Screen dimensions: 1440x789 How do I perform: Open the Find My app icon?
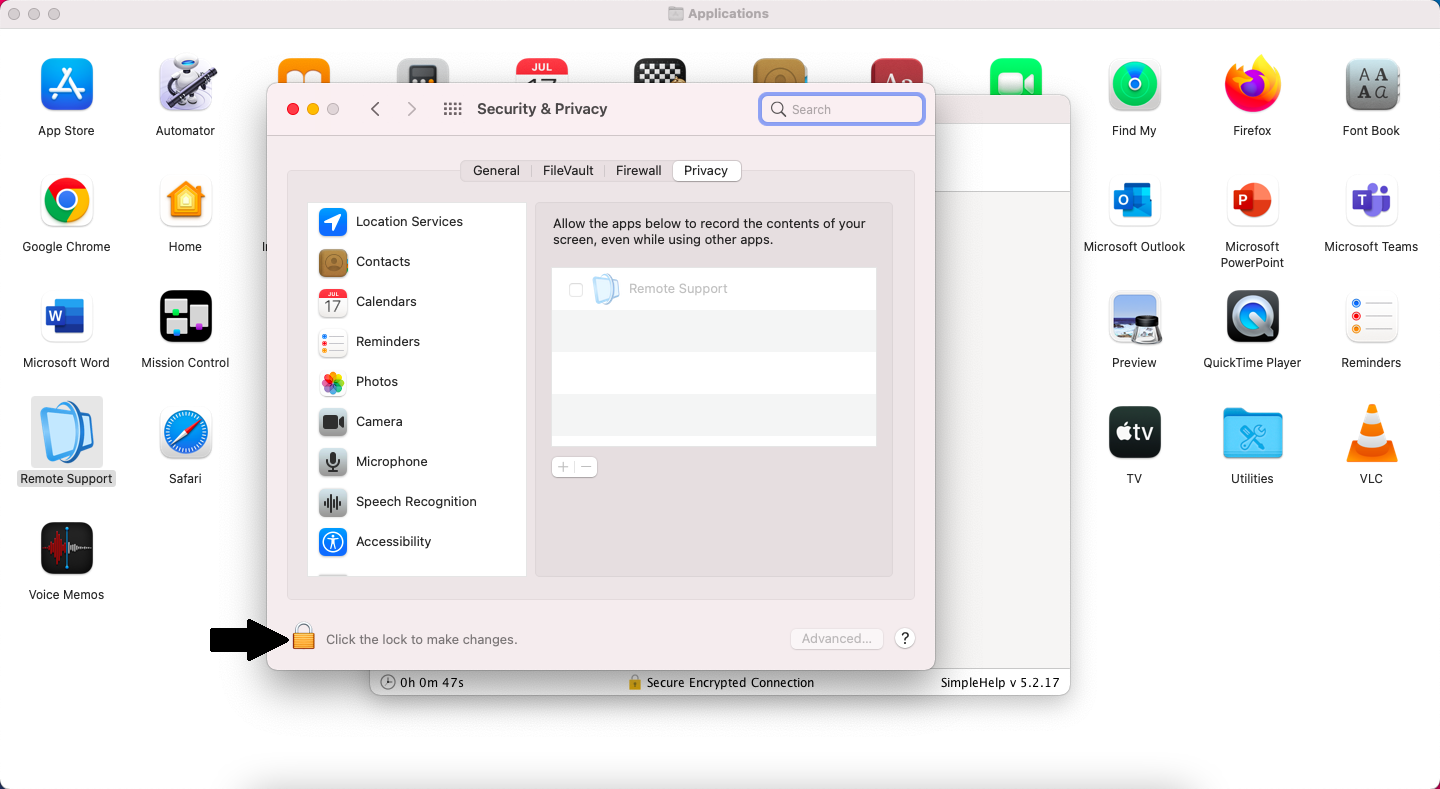coord(1134,85)
